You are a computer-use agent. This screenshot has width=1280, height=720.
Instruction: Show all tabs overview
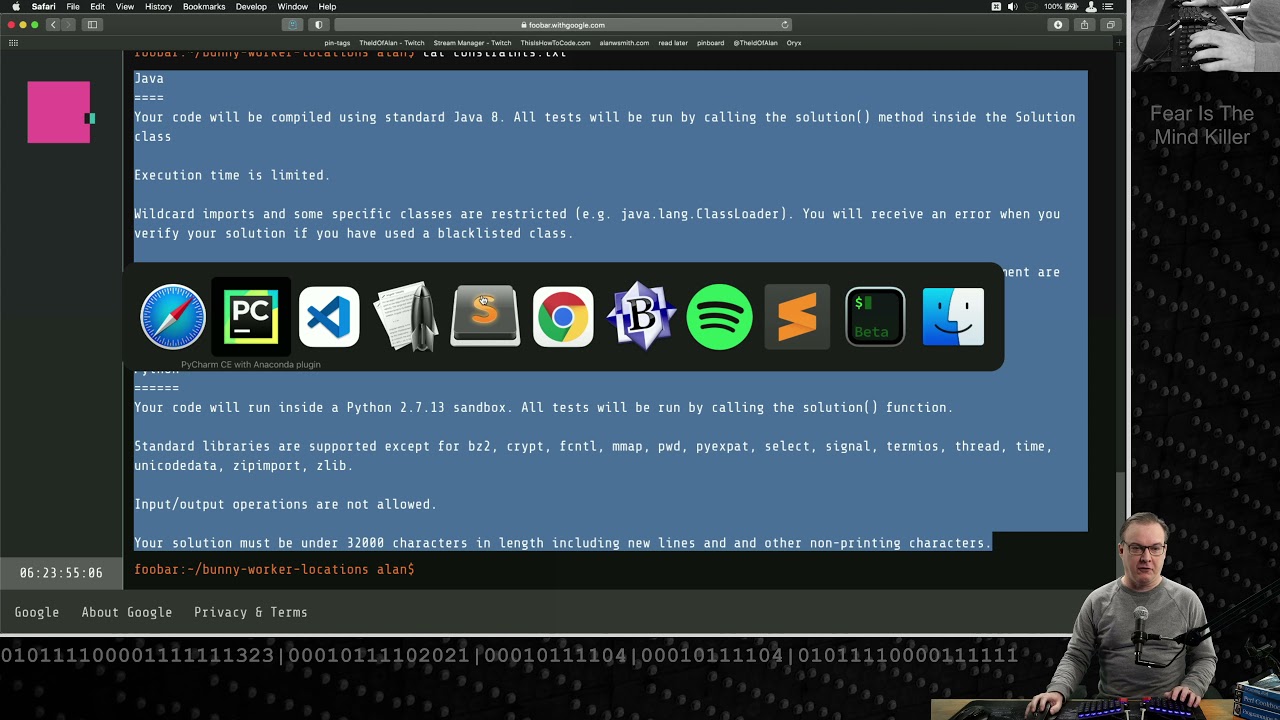tap(1110, 25)
